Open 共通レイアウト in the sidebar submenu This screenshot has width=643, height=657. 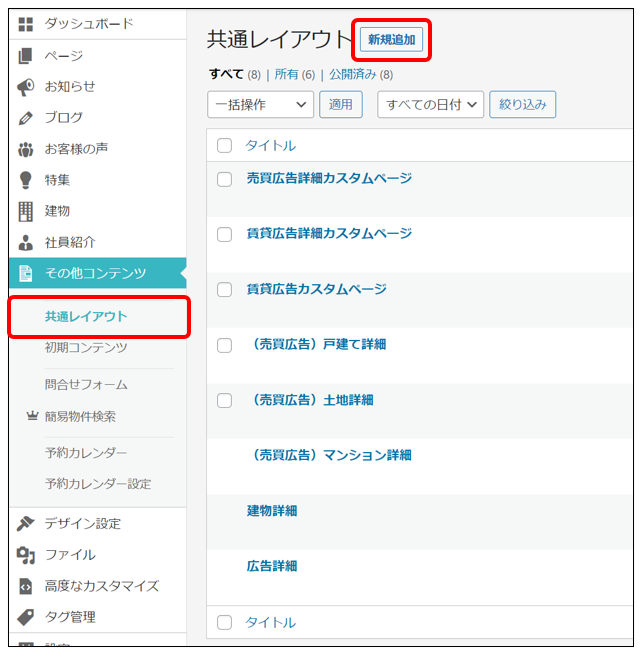click(x=86, y=316)
